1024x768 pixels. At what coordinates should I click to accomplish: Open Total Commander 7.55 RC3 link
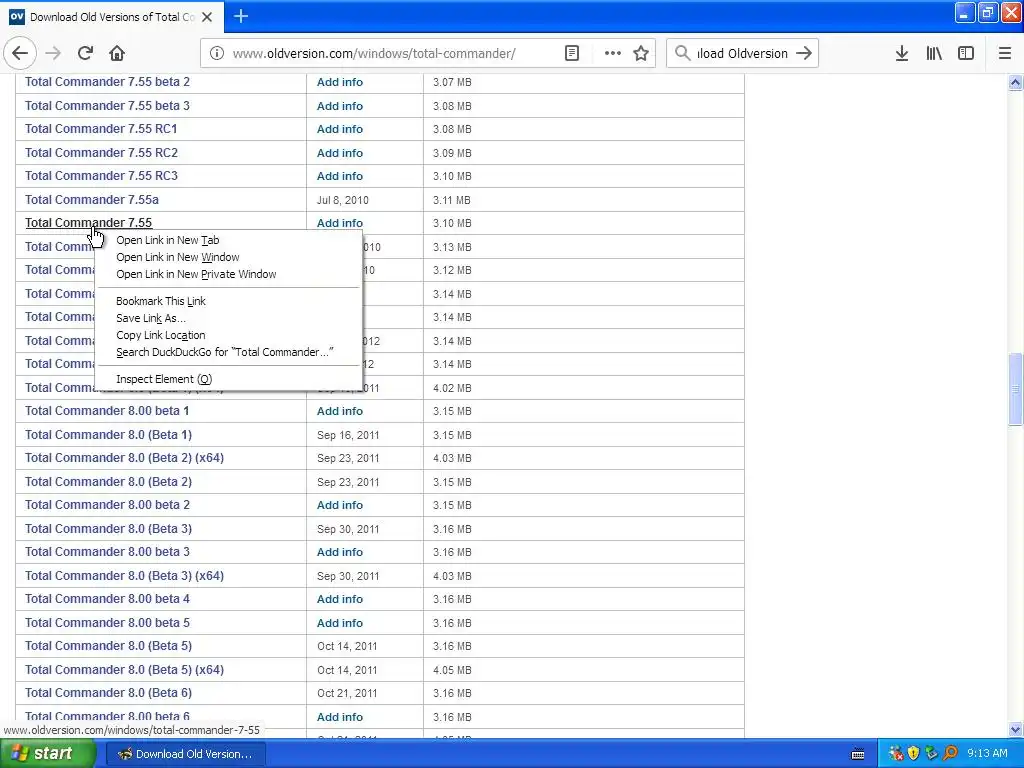tap(101, 176)
